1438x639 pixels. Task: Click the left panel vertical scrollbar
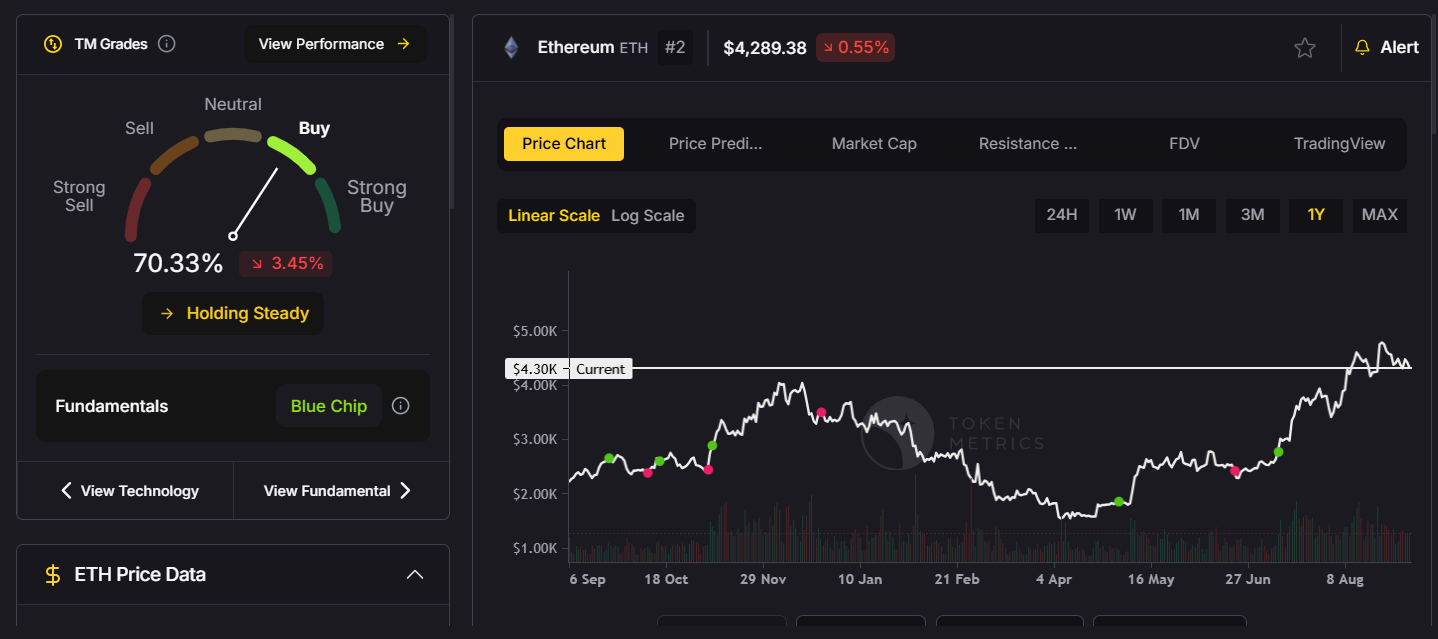452,110
